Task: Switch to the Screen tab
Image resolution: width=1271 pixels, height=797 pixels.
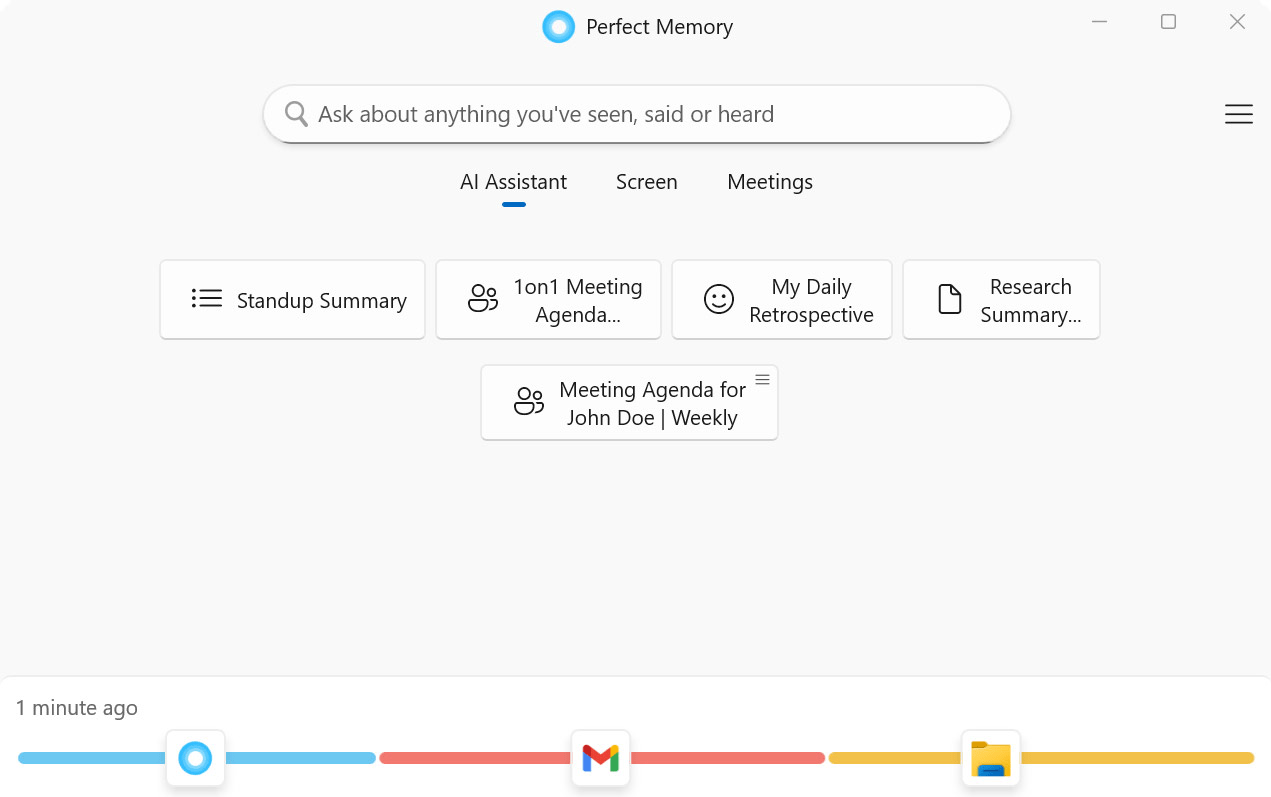Action: pyautogui.click(x=646, y=181)
